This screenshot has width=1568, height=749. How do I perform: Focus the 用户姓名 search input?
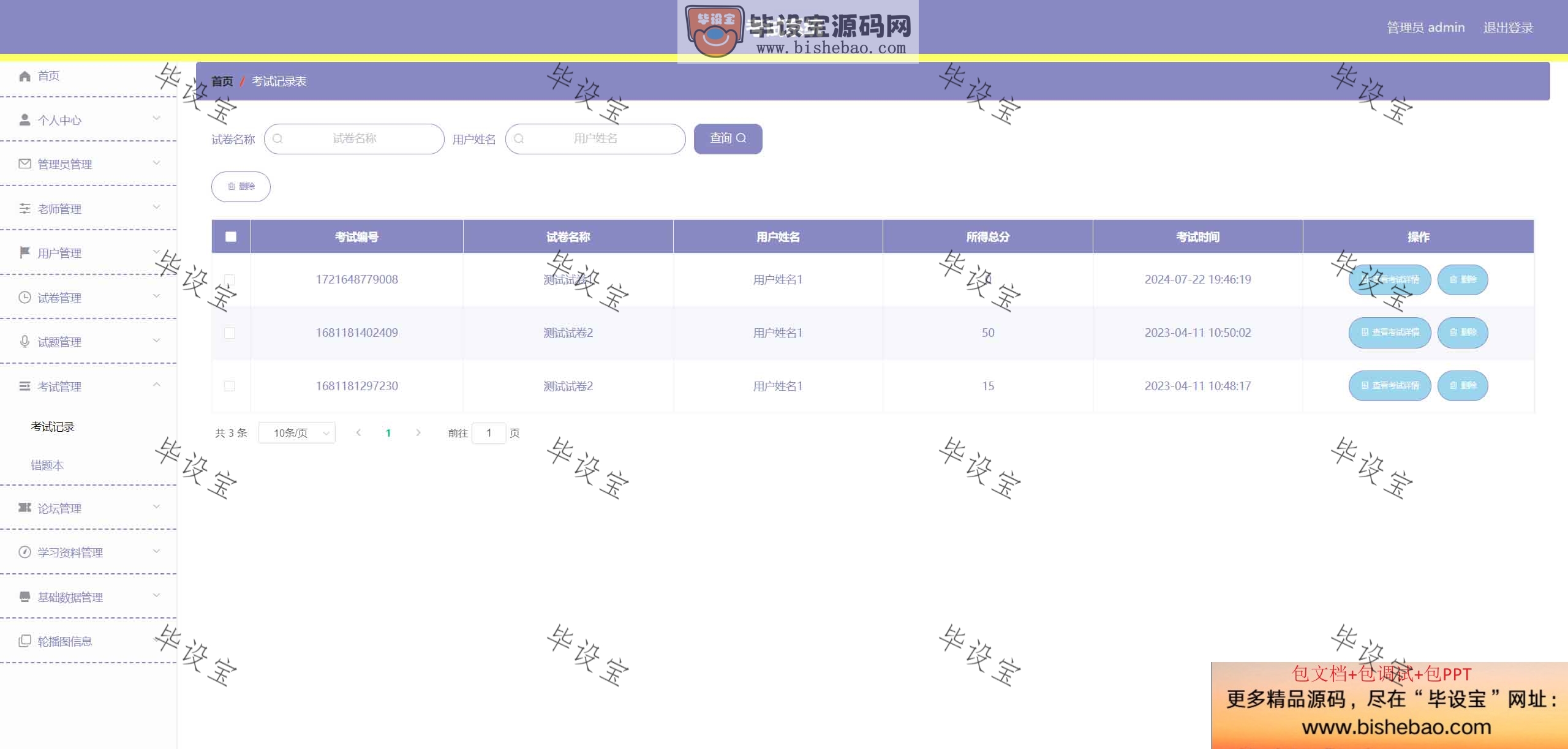pos(595,139)
